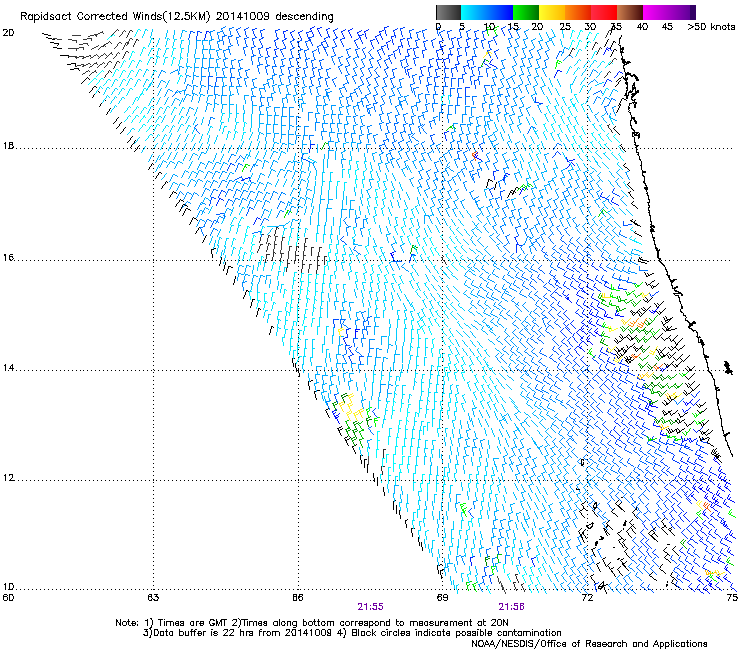Click the '>50 knots' legend label
This screenshot has width=740, height=650.
point(711,27)
